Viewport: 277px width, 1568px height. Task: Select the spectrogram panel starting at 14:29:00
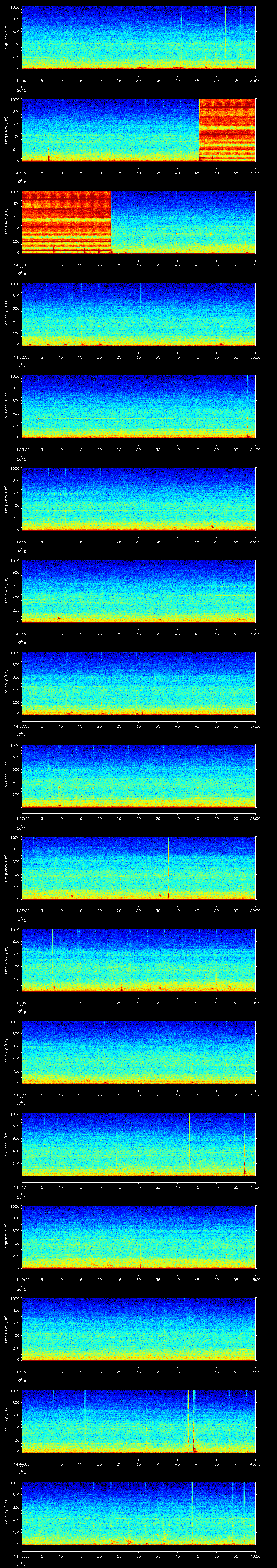(x=138, y=38)
